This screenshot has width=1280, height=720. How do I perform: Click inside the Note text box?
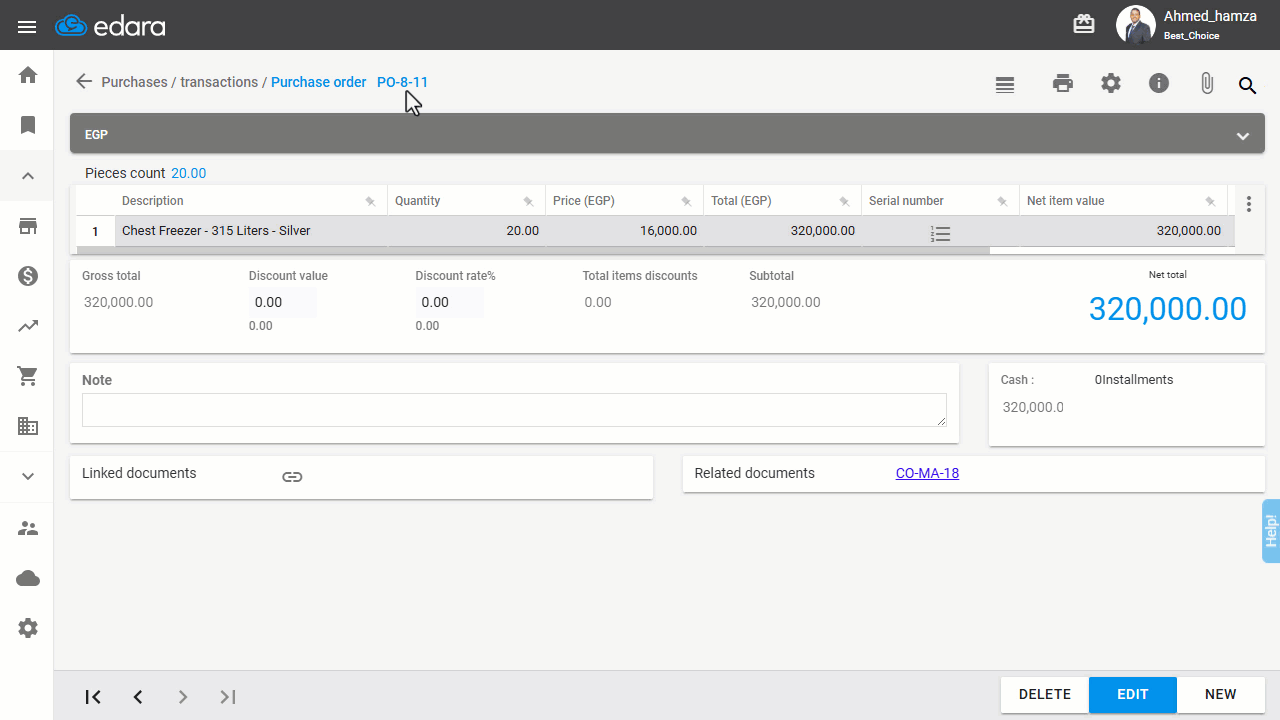[x=514, y=410]
